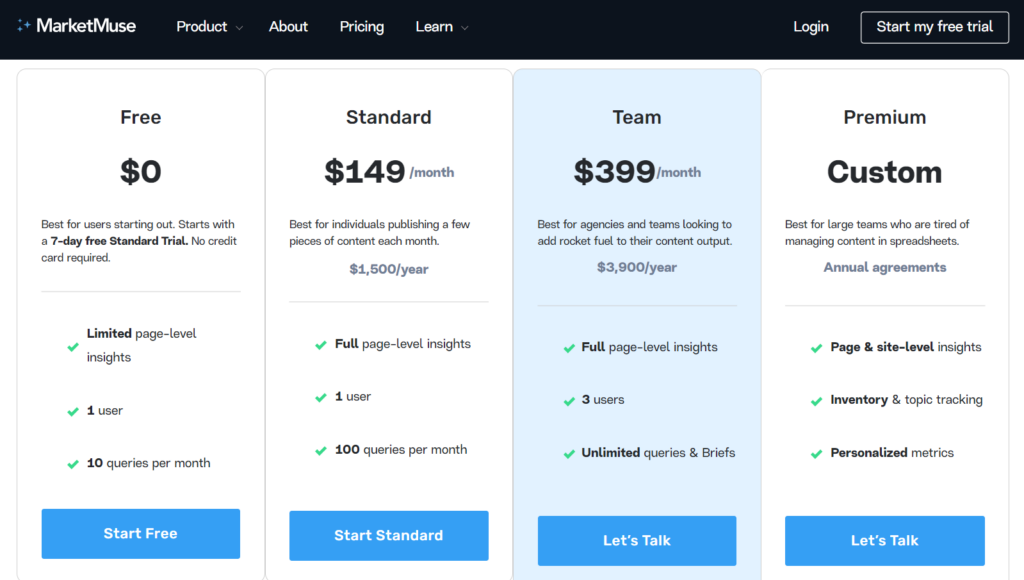Click the MarketMuse logo
1024x580 pixels.
tap(76, 26)
